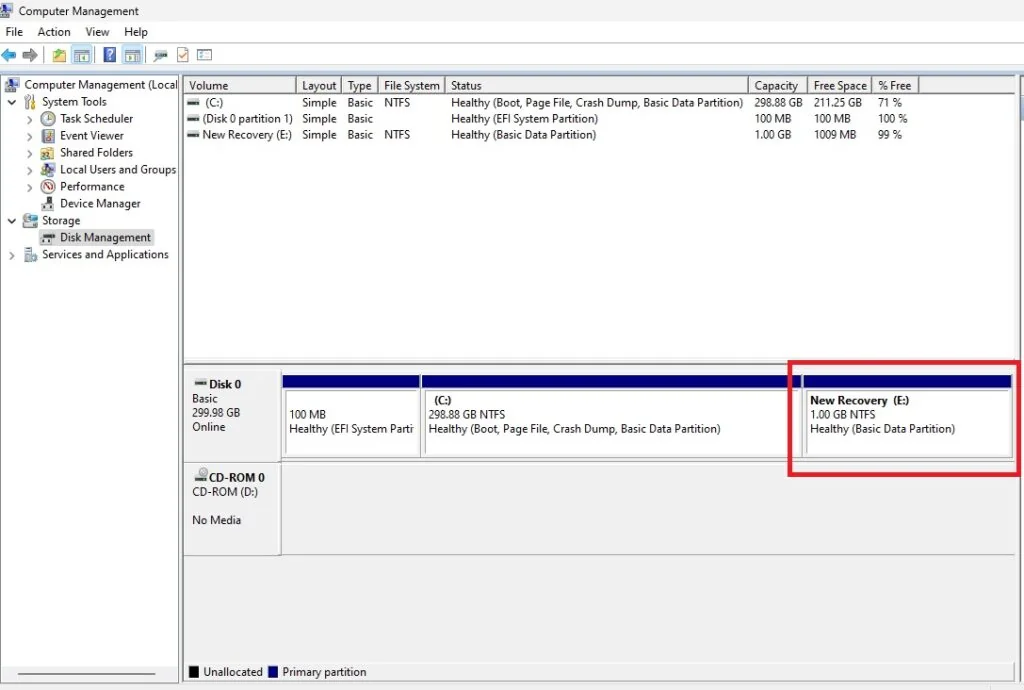Click the Connect/Rescan disks toolbar icon
Viewport: 1024px width, 690px height.
(161, 55)
